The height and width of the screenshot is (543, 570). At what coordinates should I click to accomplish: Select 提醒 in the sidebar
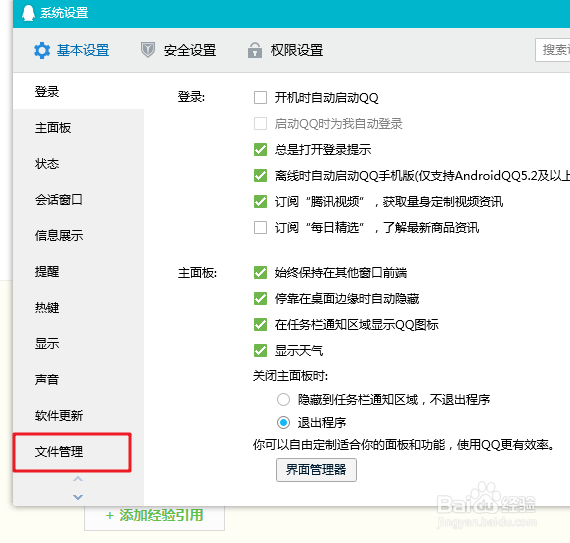79,272
